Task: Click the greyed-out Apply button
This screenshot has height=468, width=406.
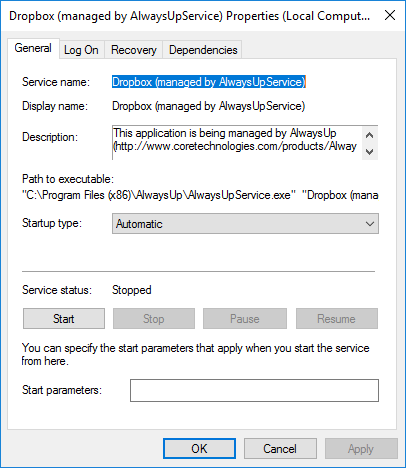Action: click(x=361, y=449)
